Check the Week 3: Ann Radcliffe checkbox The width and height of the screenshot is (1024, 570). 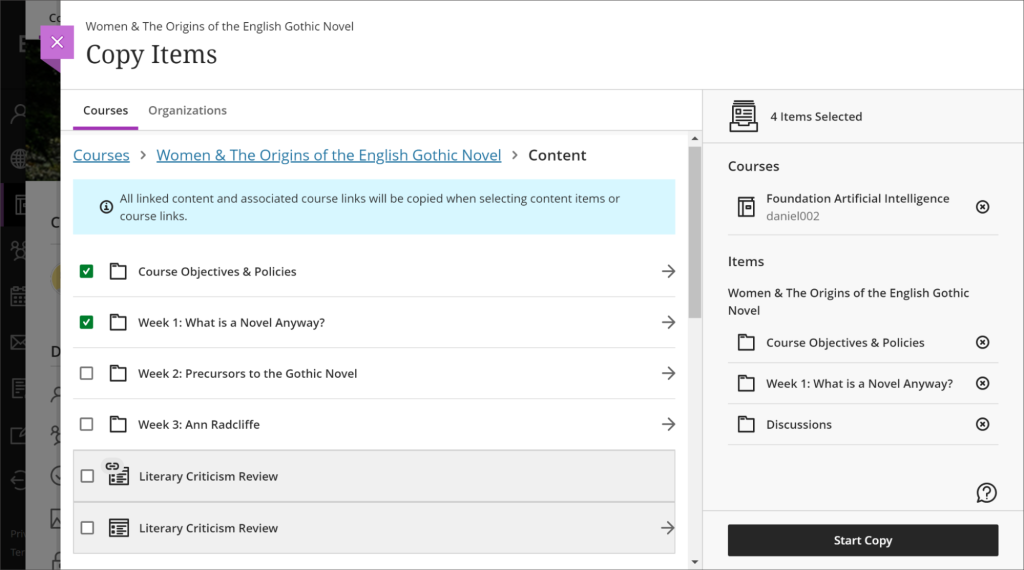pos(86,424)
